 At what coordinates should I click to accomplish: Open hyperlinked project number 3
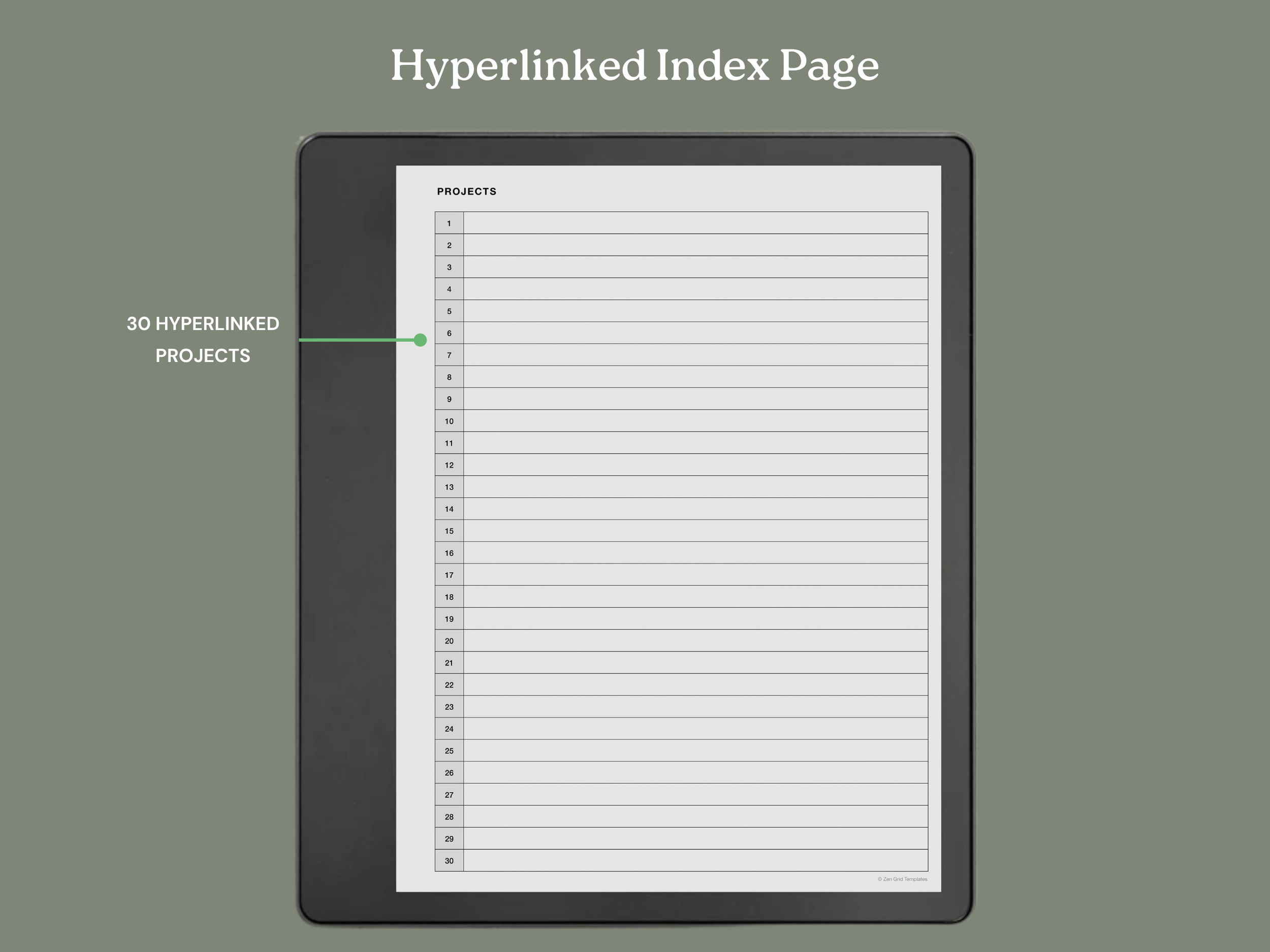pos(449,268)
